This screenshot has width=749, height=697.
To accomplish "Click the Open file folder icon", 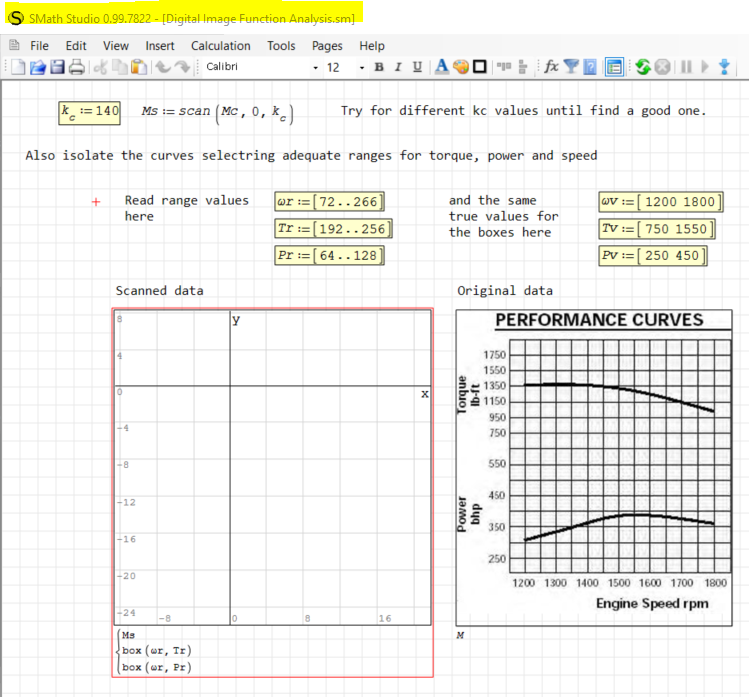I will tap(37, 67).
